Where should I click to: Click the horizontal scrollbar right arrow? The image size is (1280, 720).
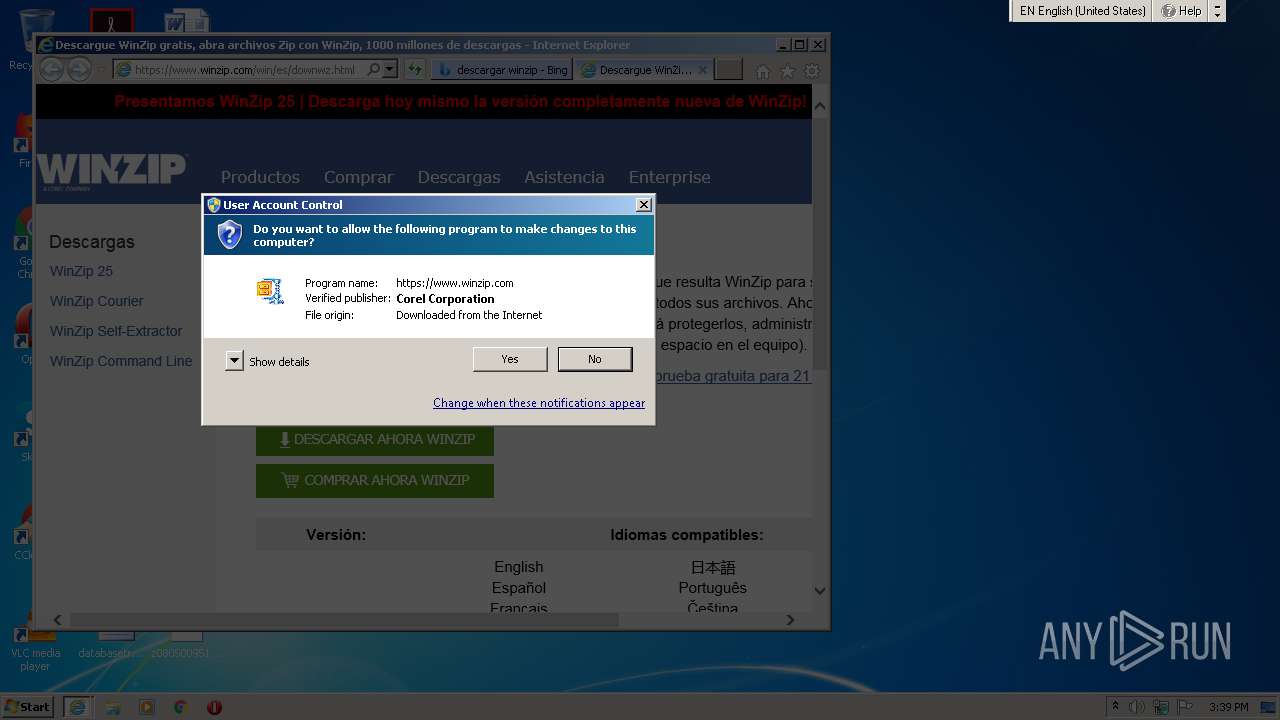tap(790, 620)
